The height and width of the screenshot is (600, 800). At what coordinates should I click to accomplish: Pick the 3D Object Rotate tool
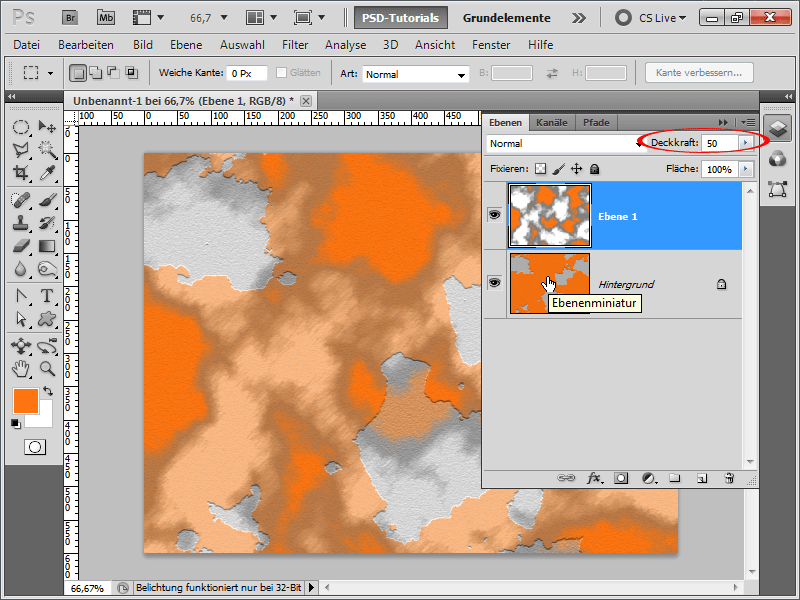click(20, 346)
